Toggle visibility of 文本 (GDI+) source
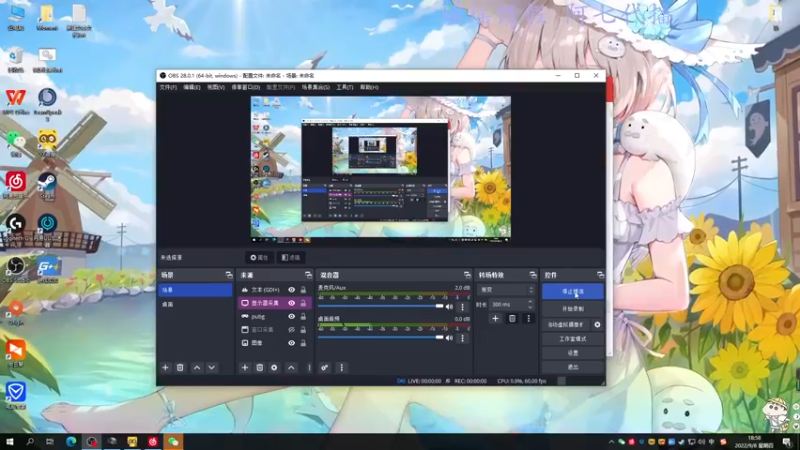 (x=291, y=290)
